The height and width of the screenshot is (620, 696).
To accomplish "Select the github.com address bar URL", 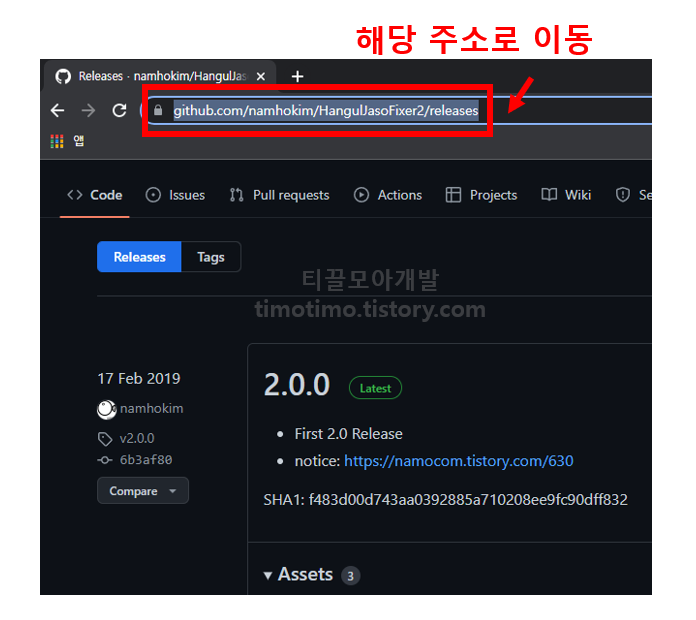I will click(x=326, y=110).
